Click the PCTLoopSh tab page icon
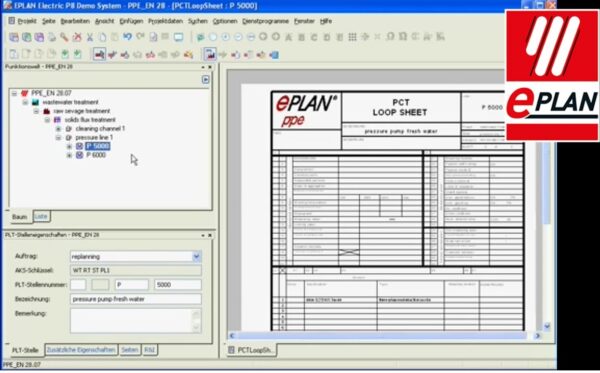 (231, 350)
